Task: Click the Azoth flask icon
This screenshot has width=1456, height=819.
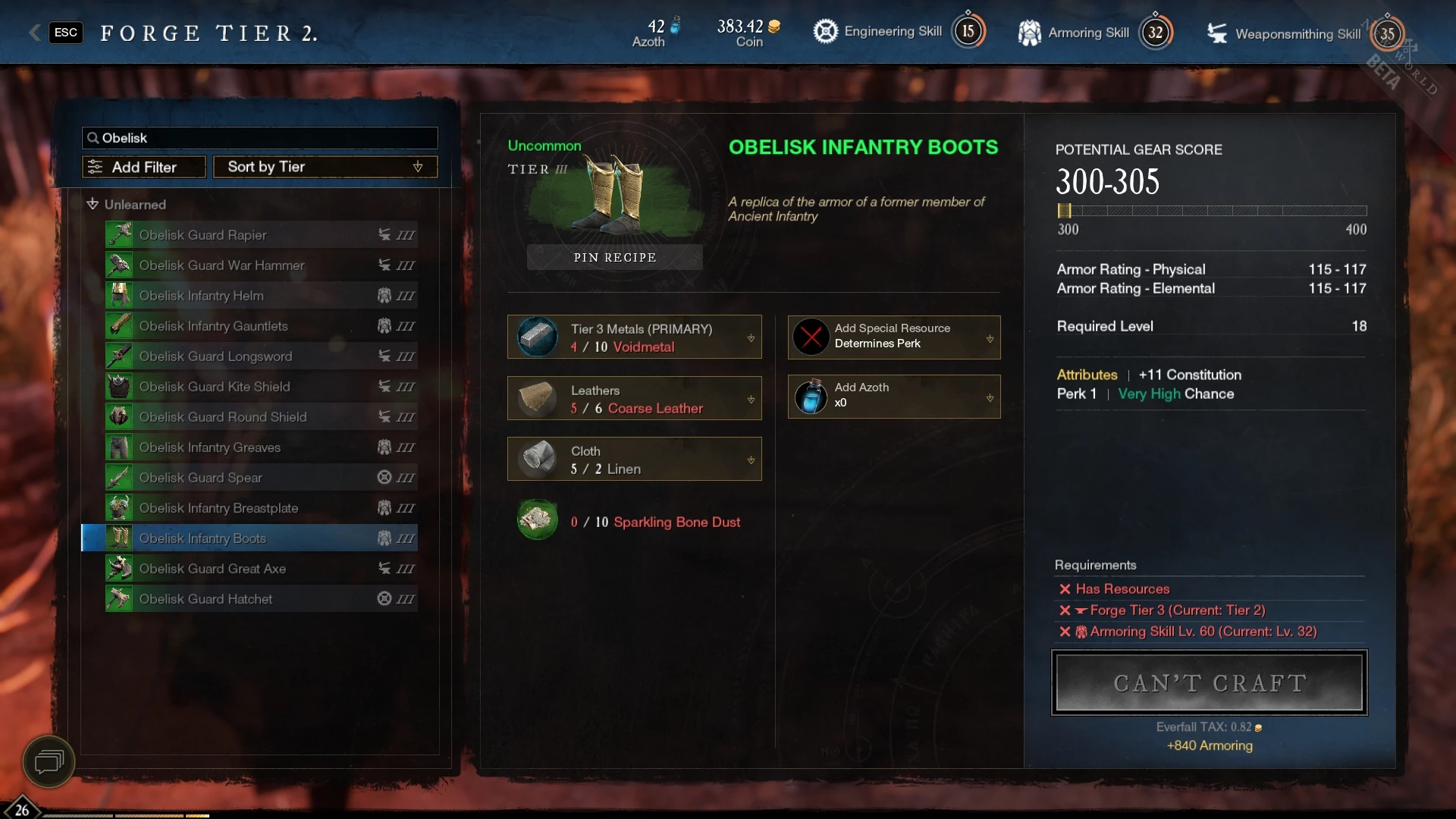Action: point(811,397)
